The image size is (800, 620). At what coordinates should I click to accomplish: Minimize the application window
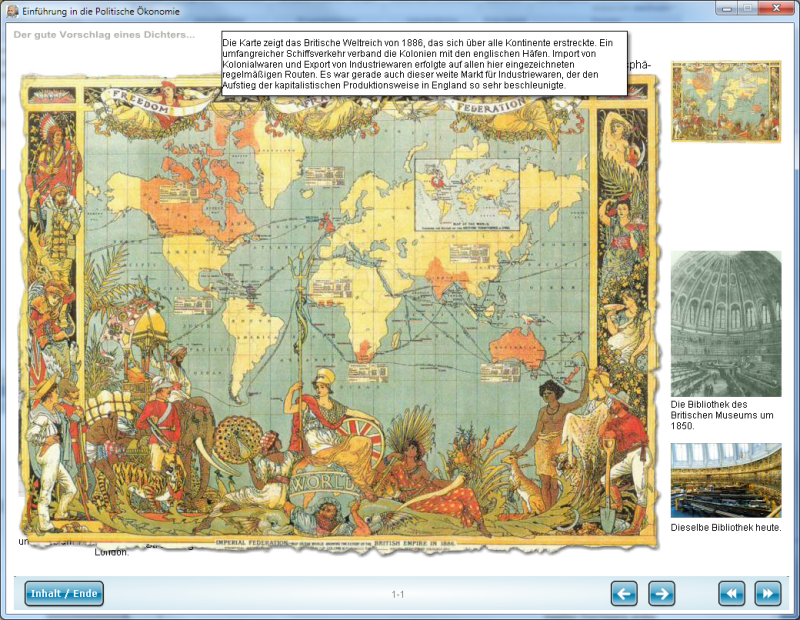tap(727, 8)
